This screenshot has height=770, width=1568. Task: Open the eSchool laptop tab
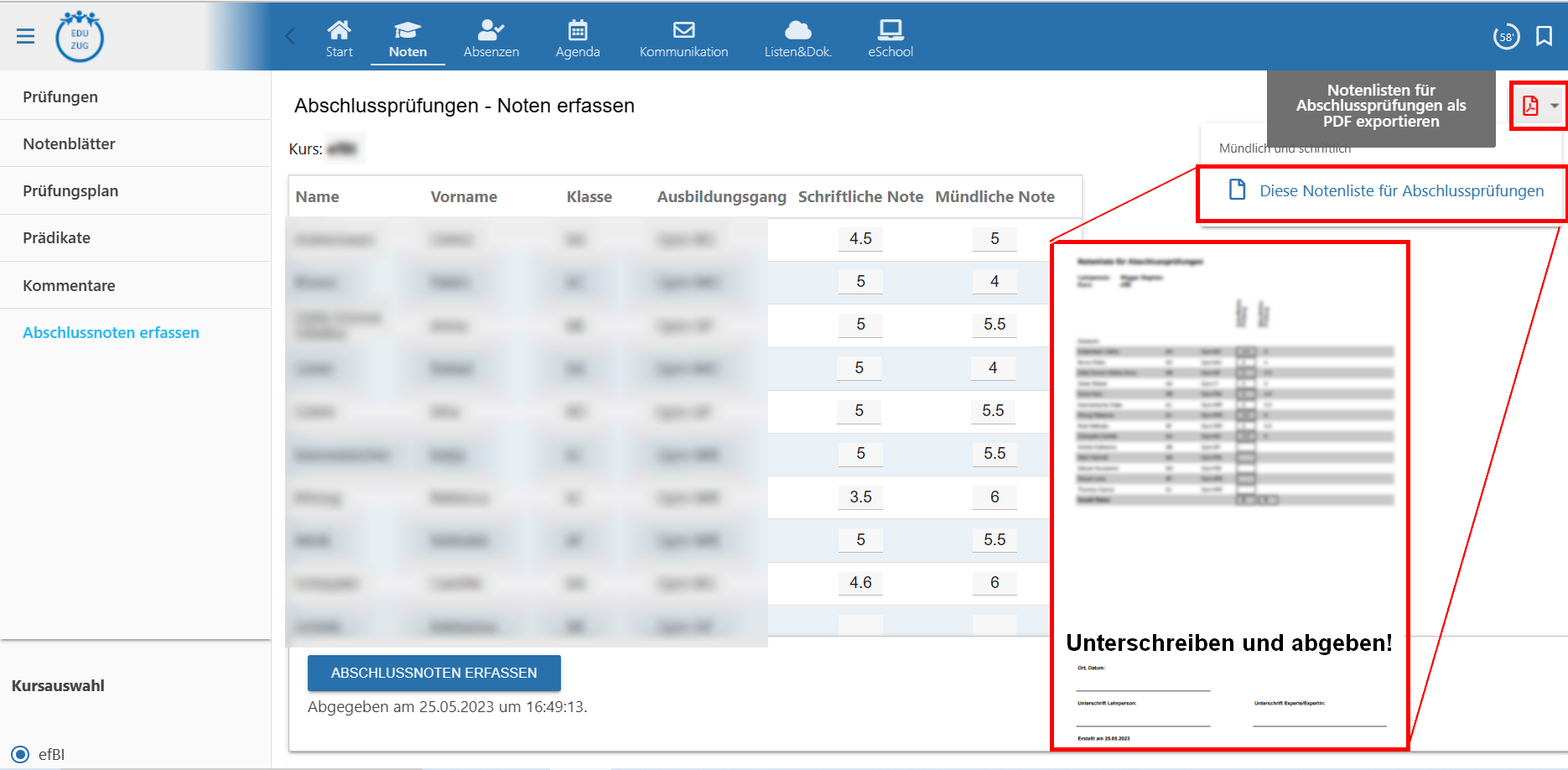coord(890,39)
